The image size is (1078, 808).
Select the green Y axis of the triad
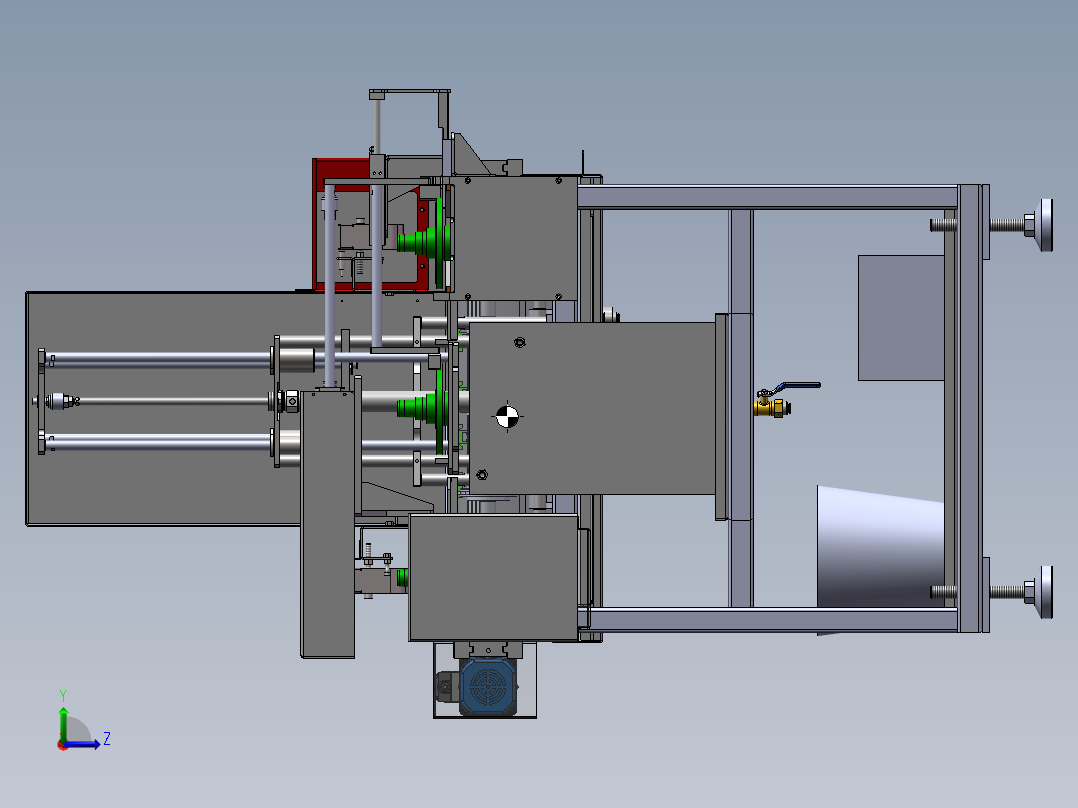63,723
